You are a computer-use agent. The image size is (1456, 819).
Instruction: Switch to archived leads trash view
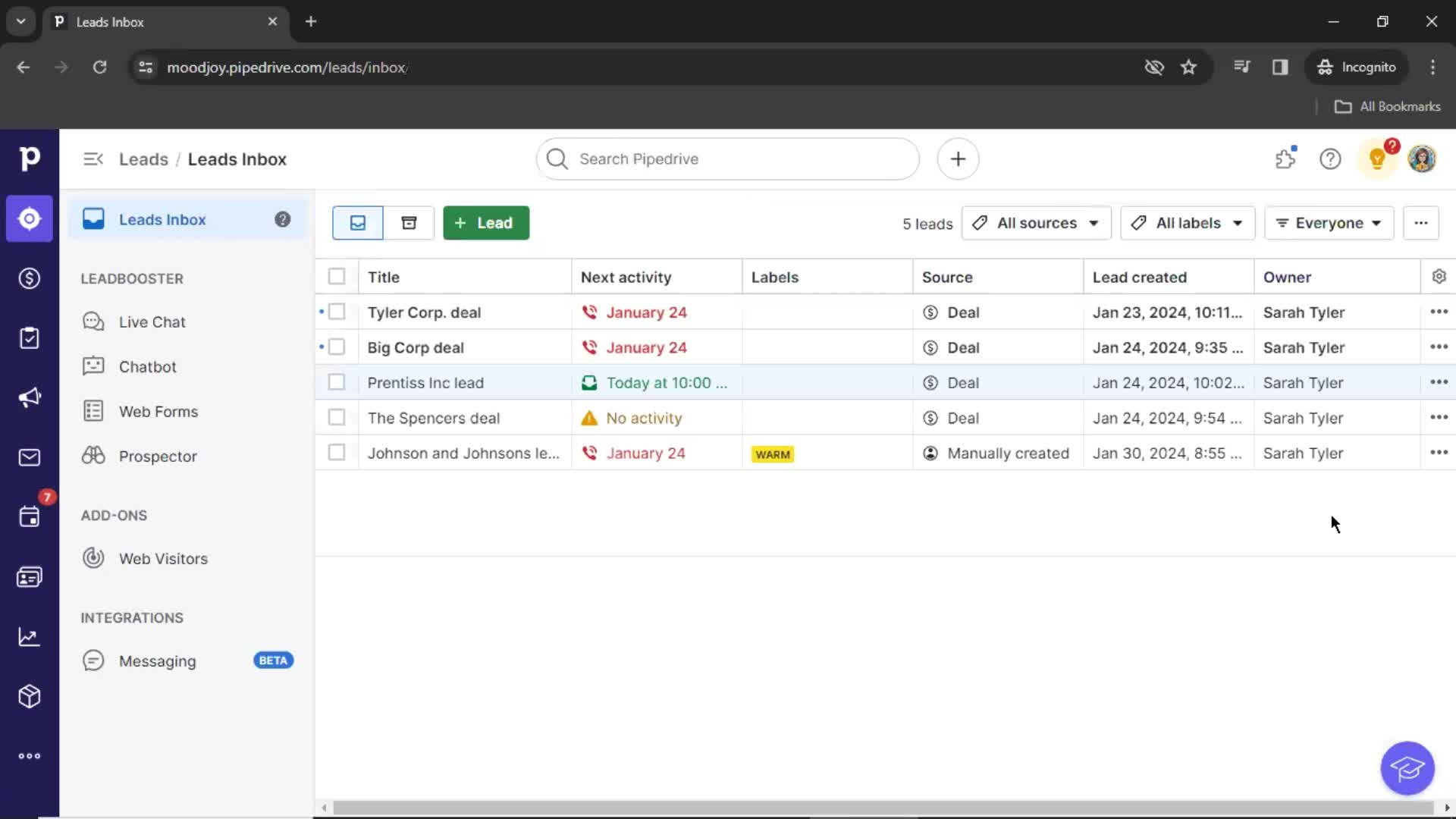pyautogui.click(x=407, y=222)
